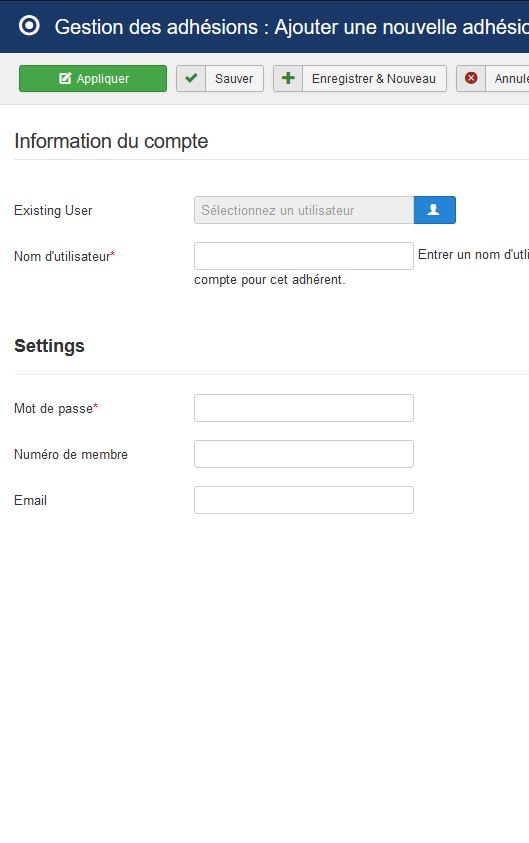Focus the Numéro de membre field

tap(304, 454)
